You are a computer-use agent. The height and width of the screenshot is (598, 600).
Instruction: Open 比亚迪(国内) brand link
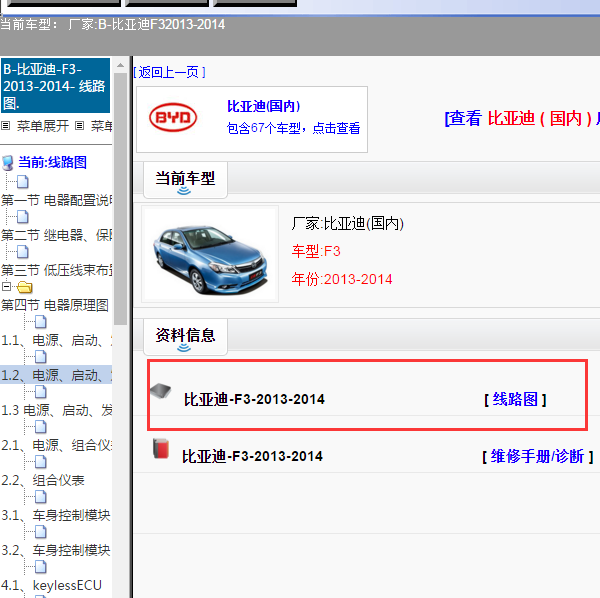click(264, 106)
